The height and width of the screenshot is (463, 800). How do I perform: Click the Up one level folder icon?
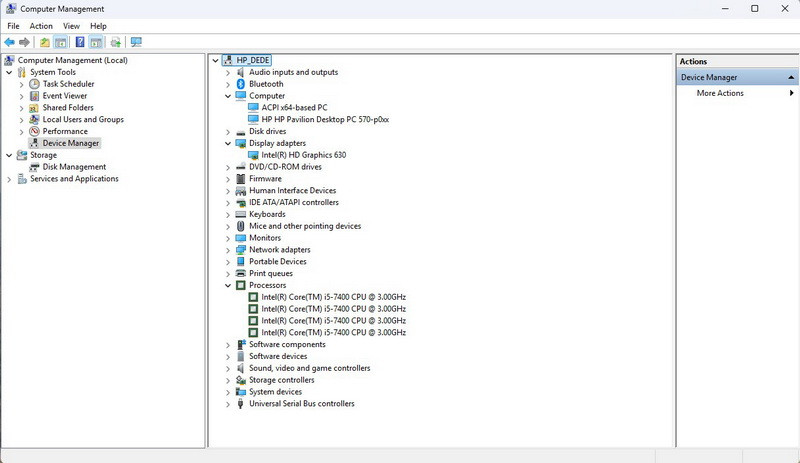[45, 42]
